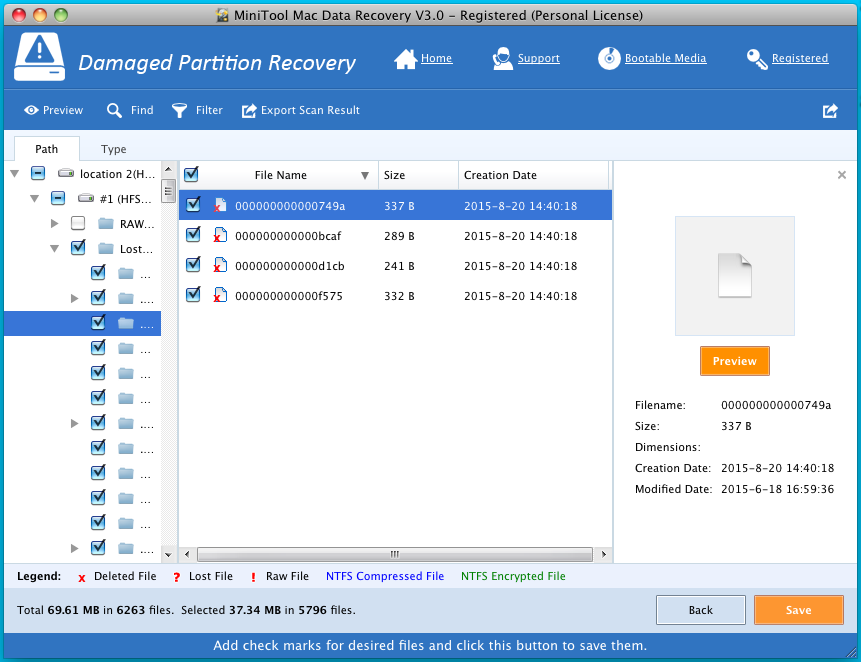Switch to the Path tab
861x662 pixels.
coord(47,149)
